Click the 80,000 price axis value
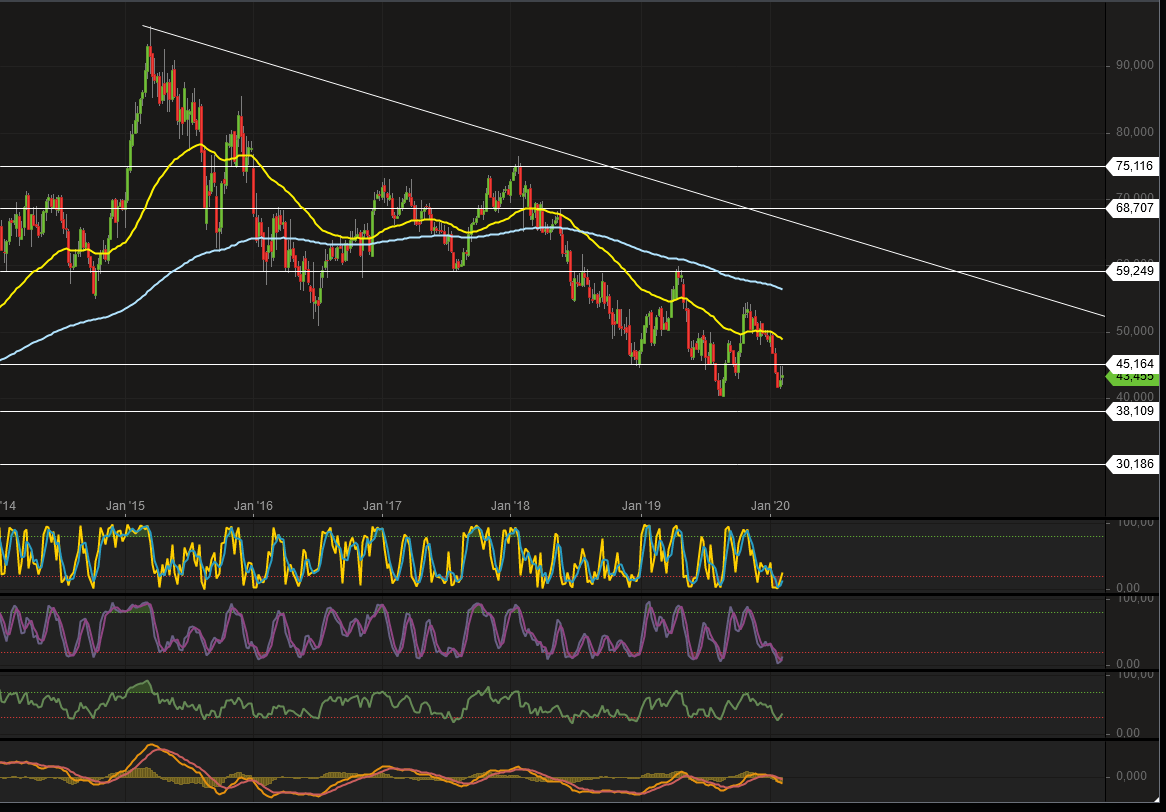The height and width of the screenshot is (812, 1166). click(1134, 133)
